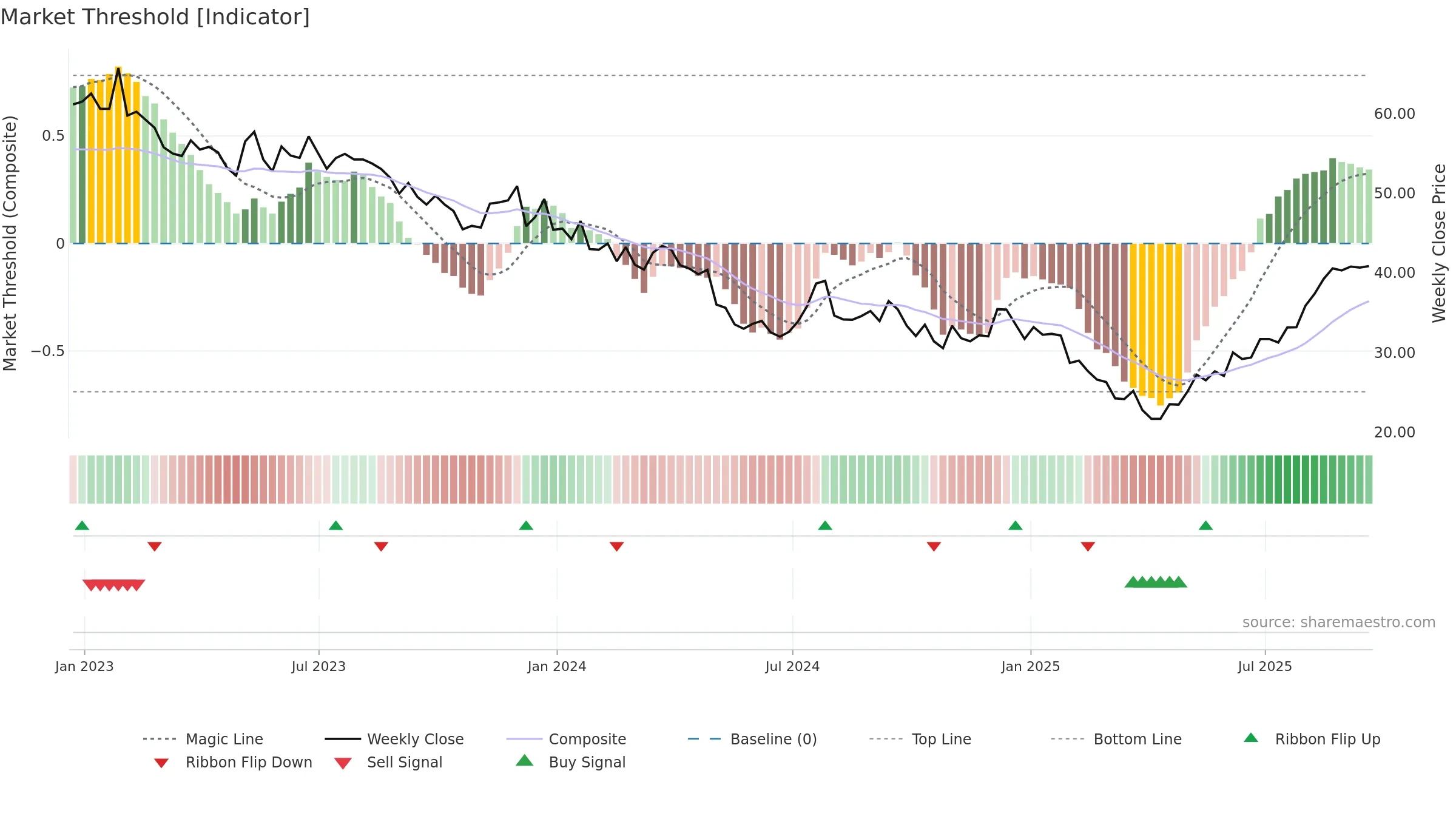Viewport: 1456px width, 819px height.
Task: Click the Ribbon Flip Down marker in late 2024
Action: pos(934,547)
